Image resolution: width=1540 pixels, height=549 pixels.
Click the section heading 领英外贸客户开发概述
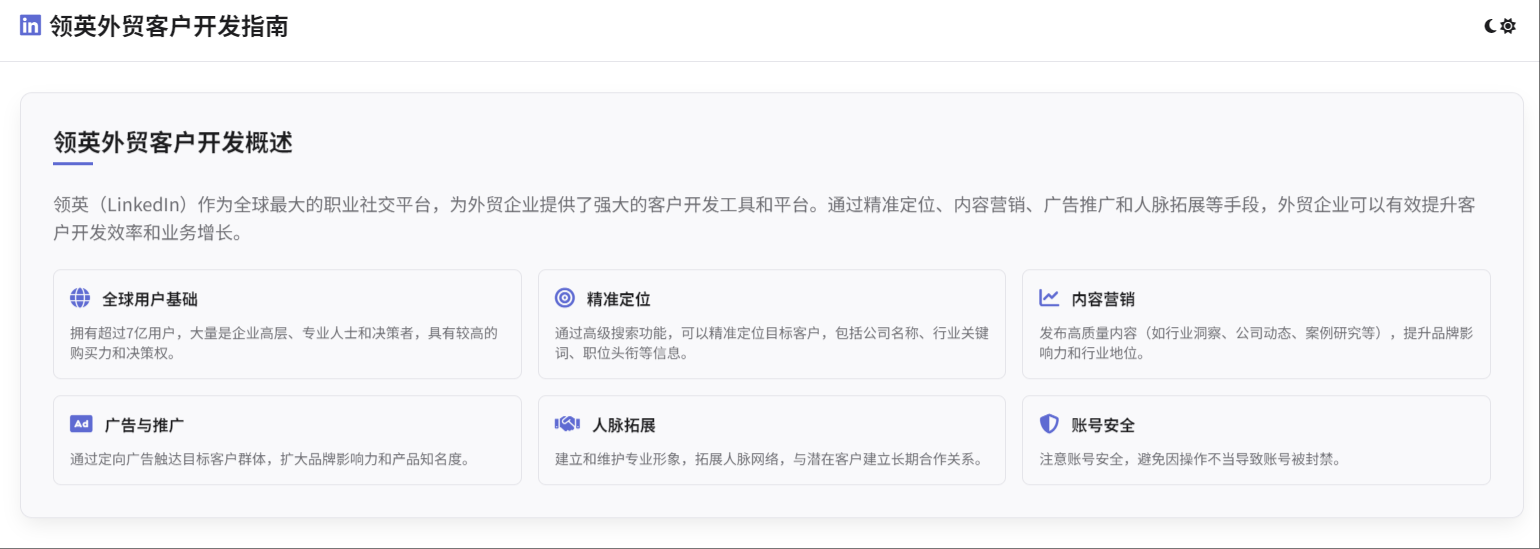tap(173, 142)
